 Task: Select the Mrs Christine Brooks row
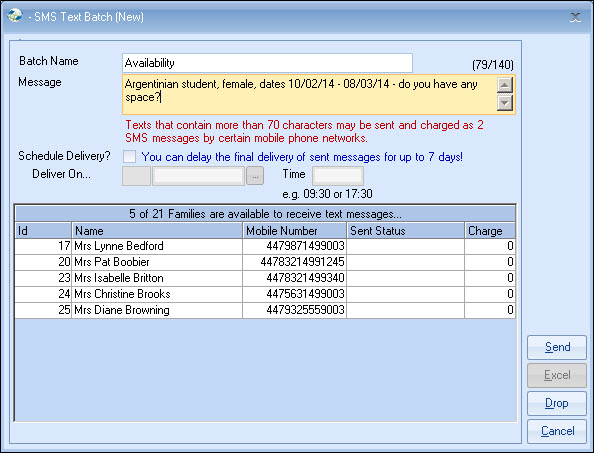point(265,294)
